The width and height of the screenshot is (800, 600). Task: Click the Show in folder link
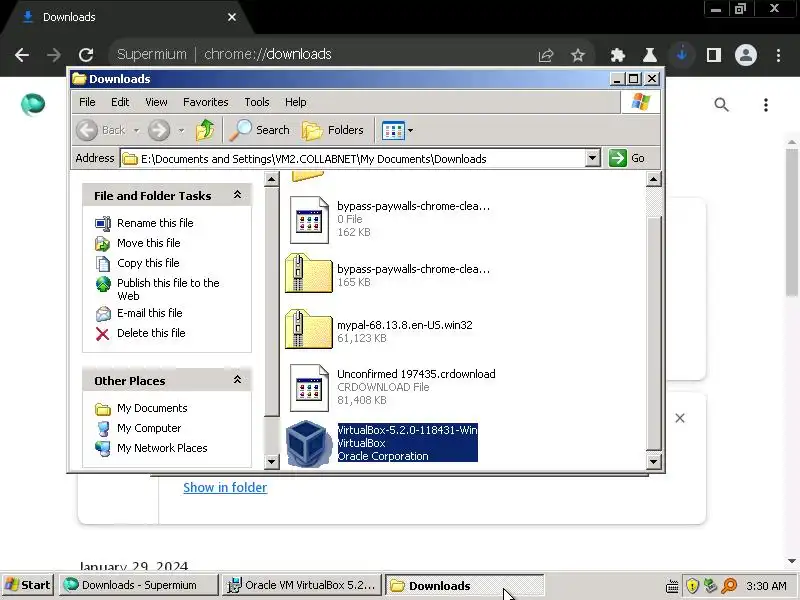[x=225, y=487]
